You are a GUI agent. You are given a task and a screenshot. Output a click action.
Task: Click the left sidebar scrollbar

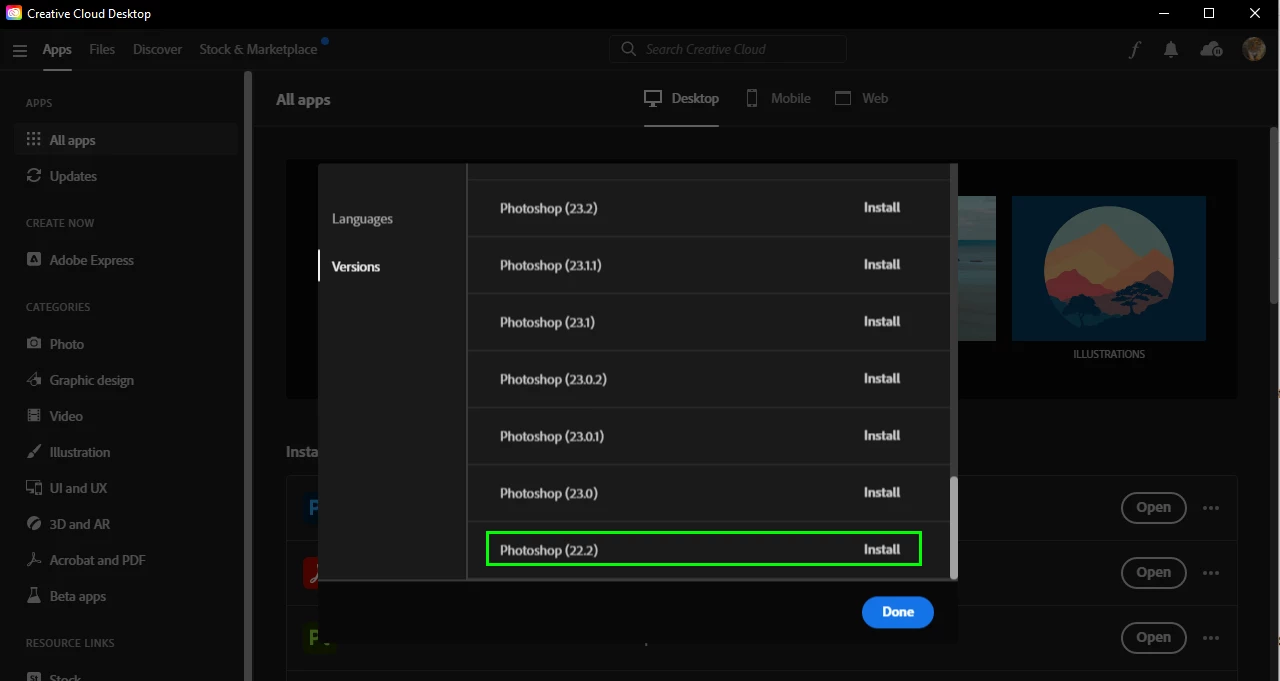(248, 375)
